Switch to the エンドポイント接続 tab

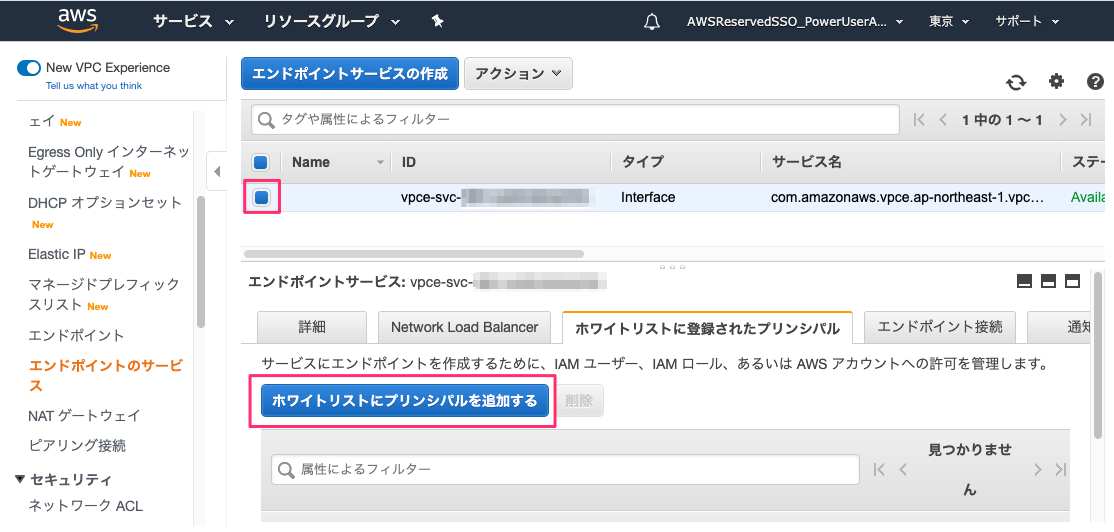tap(940, 327)
